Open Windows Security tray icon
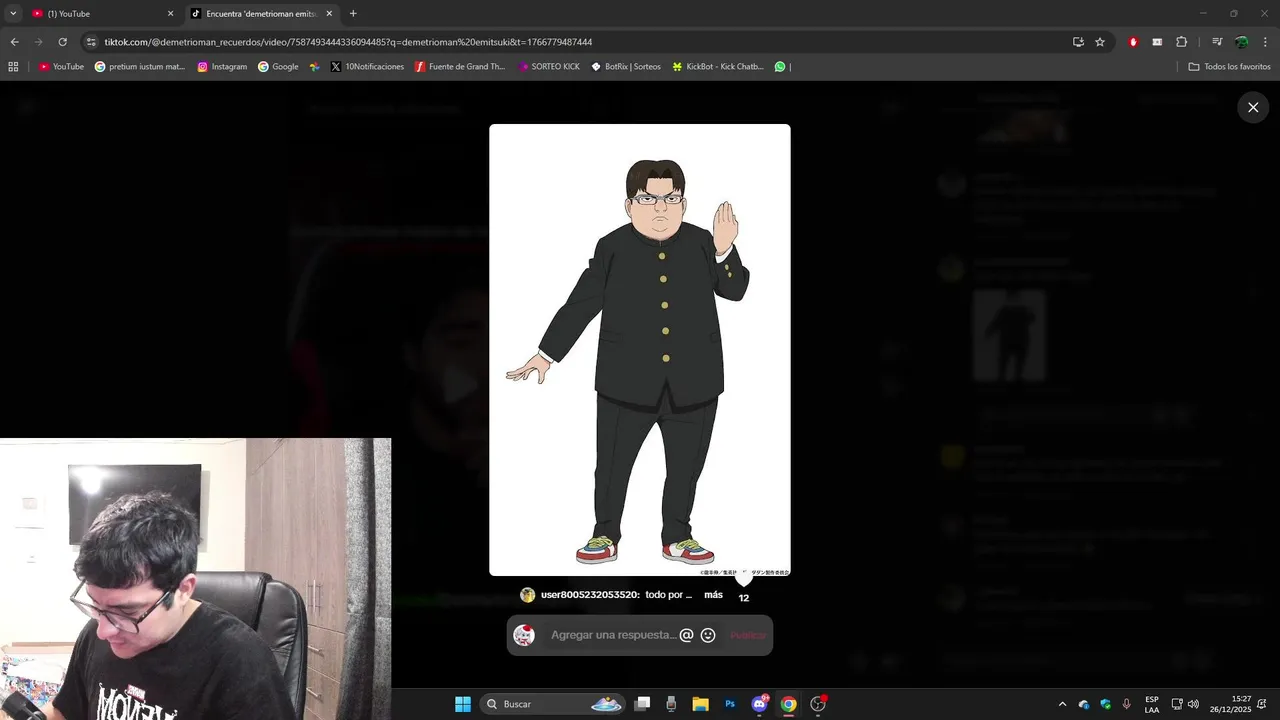 point(1106,704)
